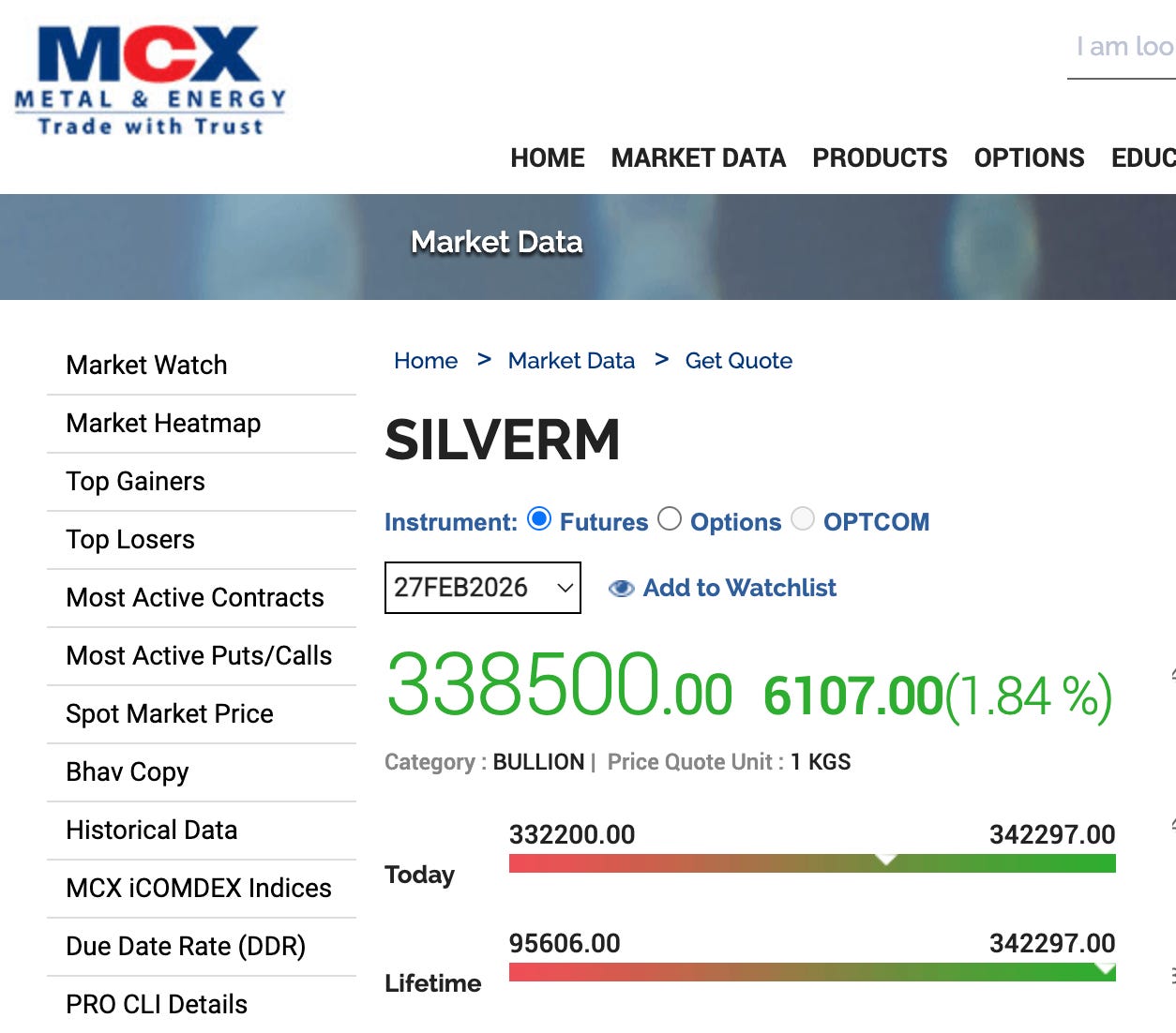Open the MARKET DATA menu
Image resolution: width=1176 pixels, height=1033 pixels.
tap(699, 157)
